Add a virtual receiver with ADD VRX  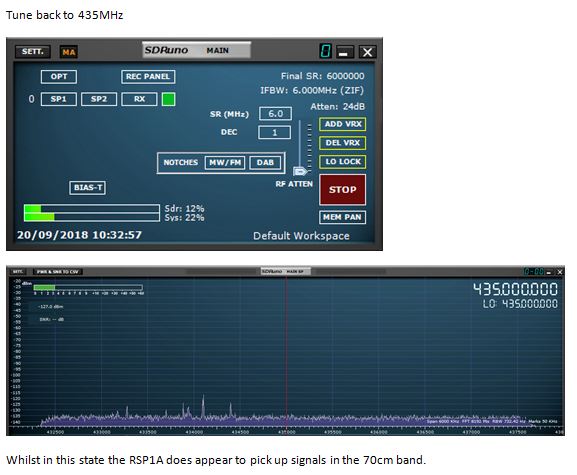coord(343,124)
